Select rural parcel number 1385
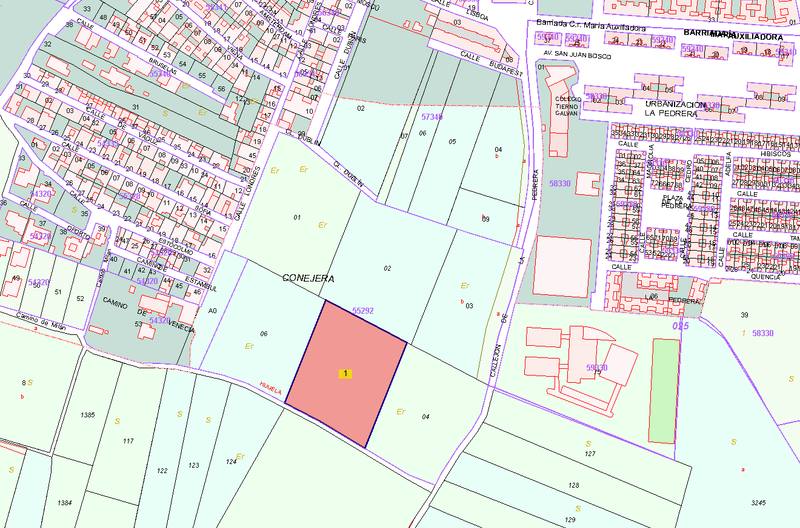800x528 pixels. coord(88,415)
